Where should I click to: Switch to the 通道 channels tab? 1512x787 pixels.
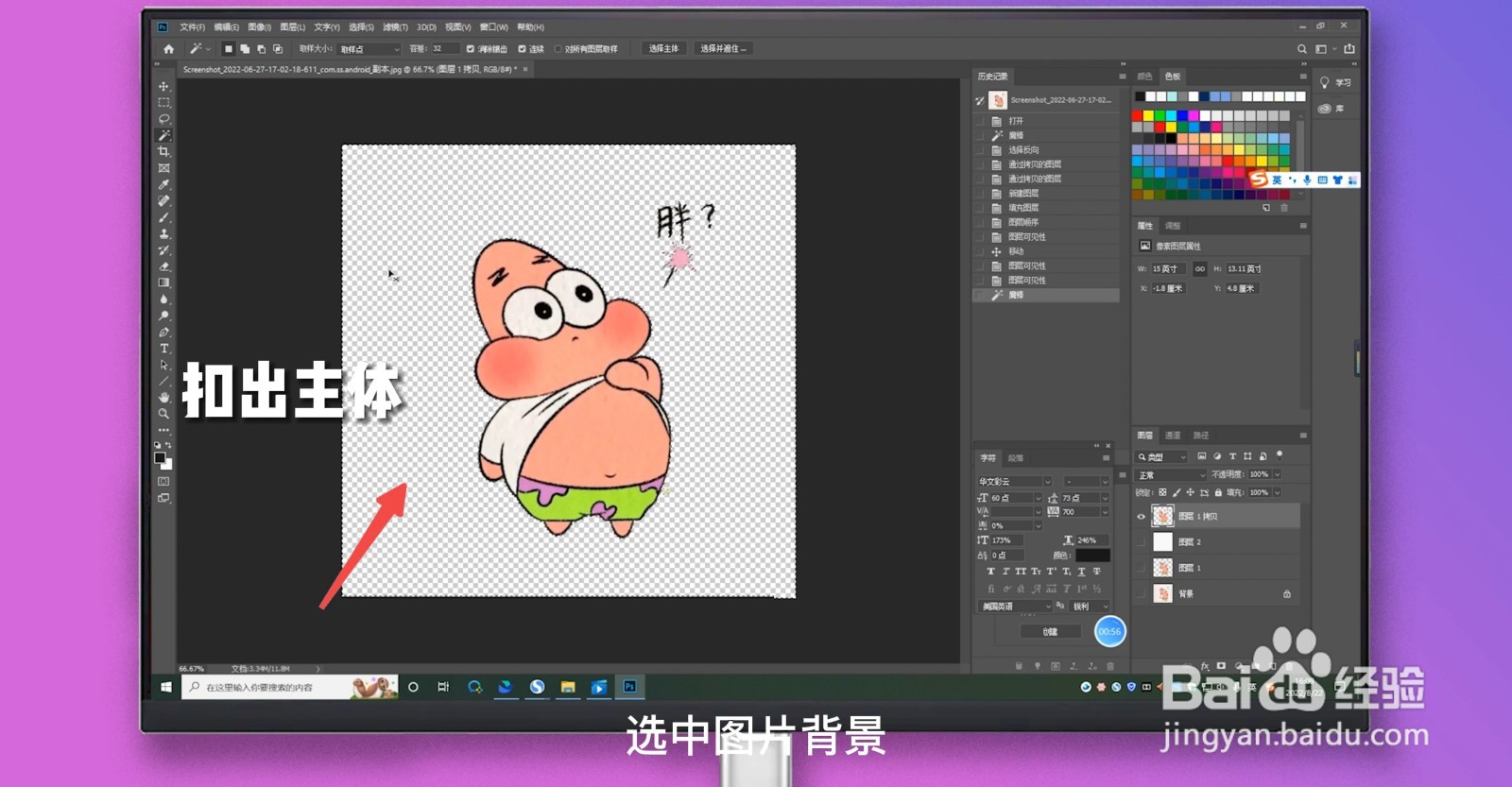pyautogui.click(x=1173, y=436)
